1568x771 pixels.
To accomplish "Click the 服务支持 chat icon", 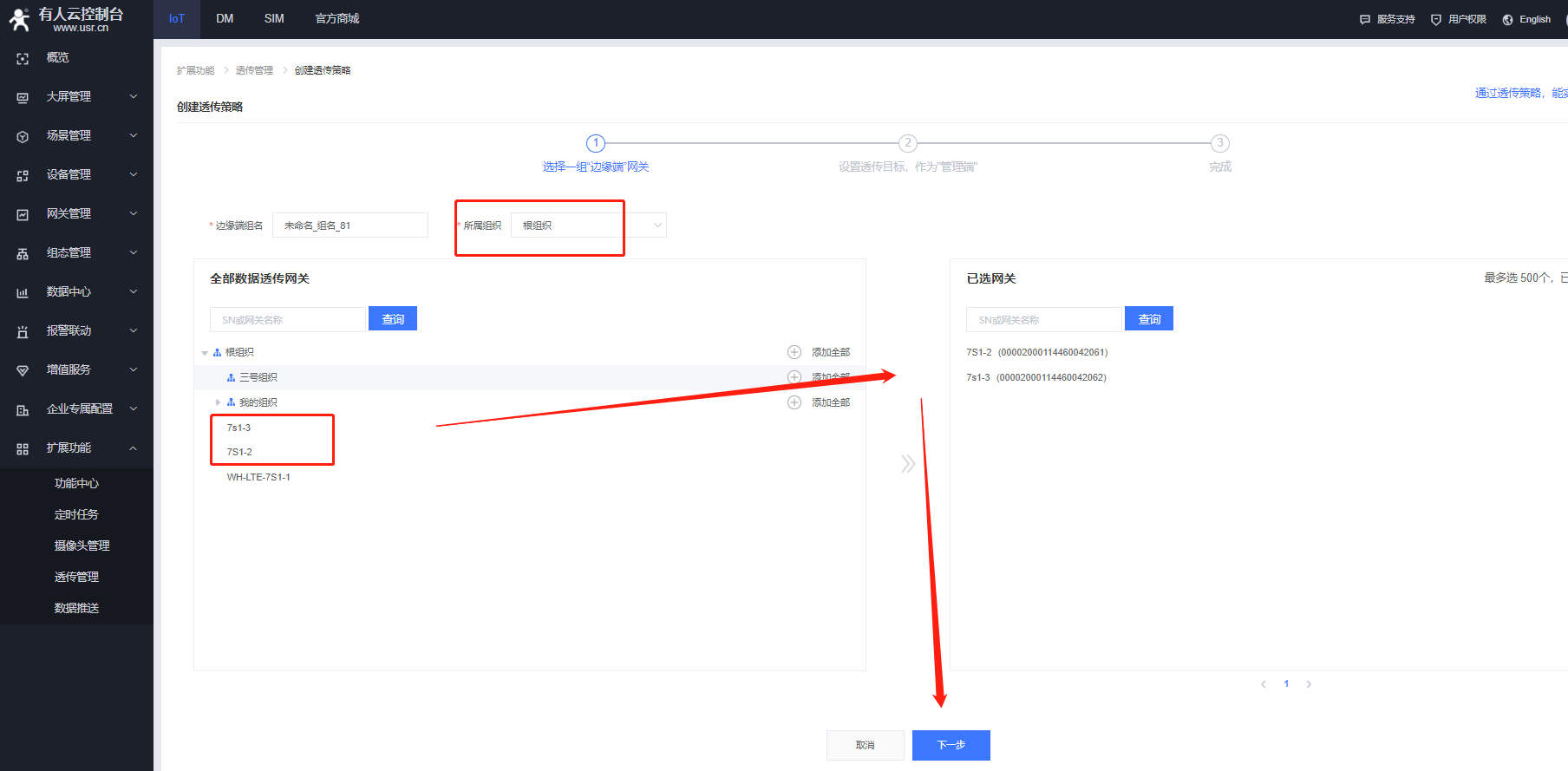I will click(x=1365, y=19).
